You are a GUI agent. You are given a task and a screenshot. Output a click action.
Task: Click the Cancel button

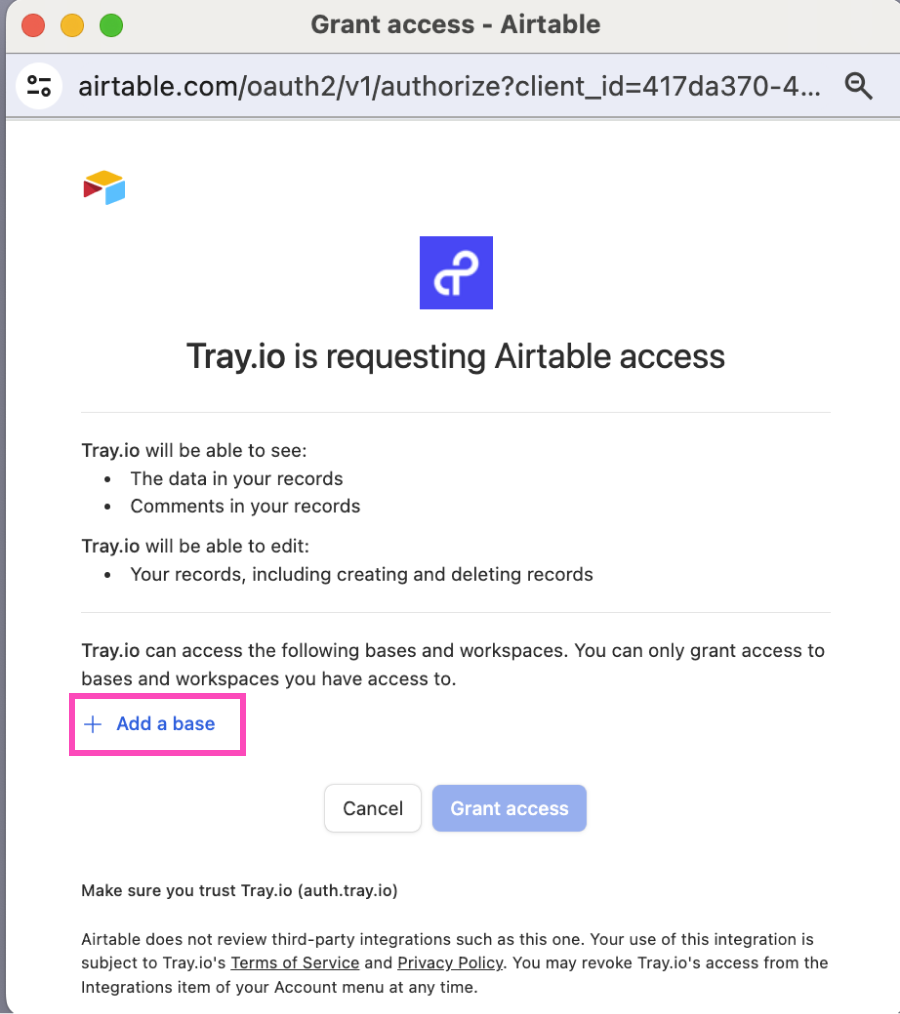(x=372, y=808)
